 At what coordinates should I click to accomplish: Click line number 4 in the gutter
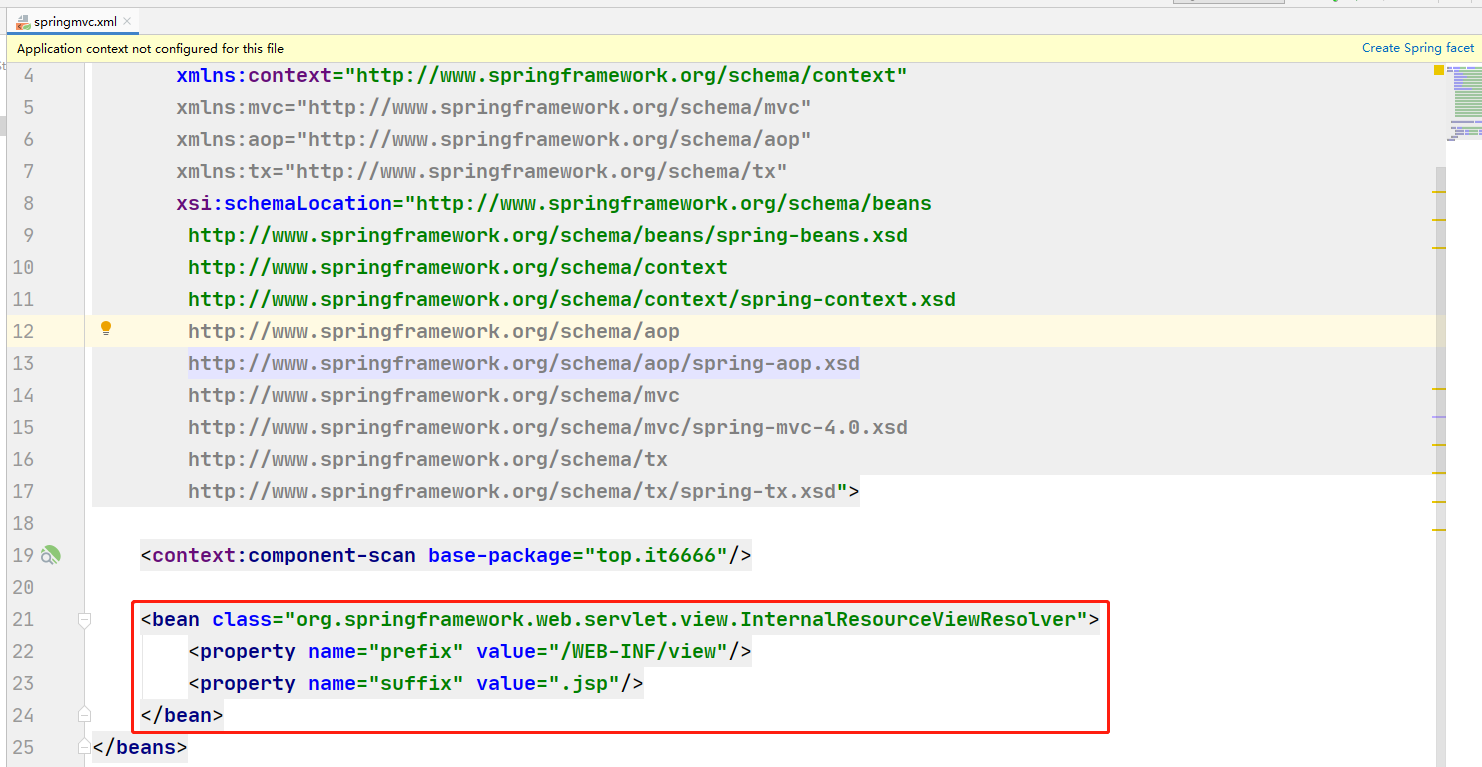(x=28, y=75)
